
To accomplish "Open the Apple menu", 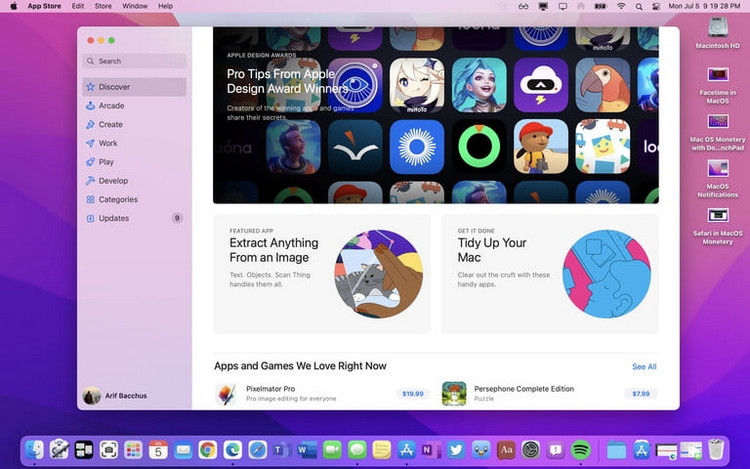I will (13, 6).
